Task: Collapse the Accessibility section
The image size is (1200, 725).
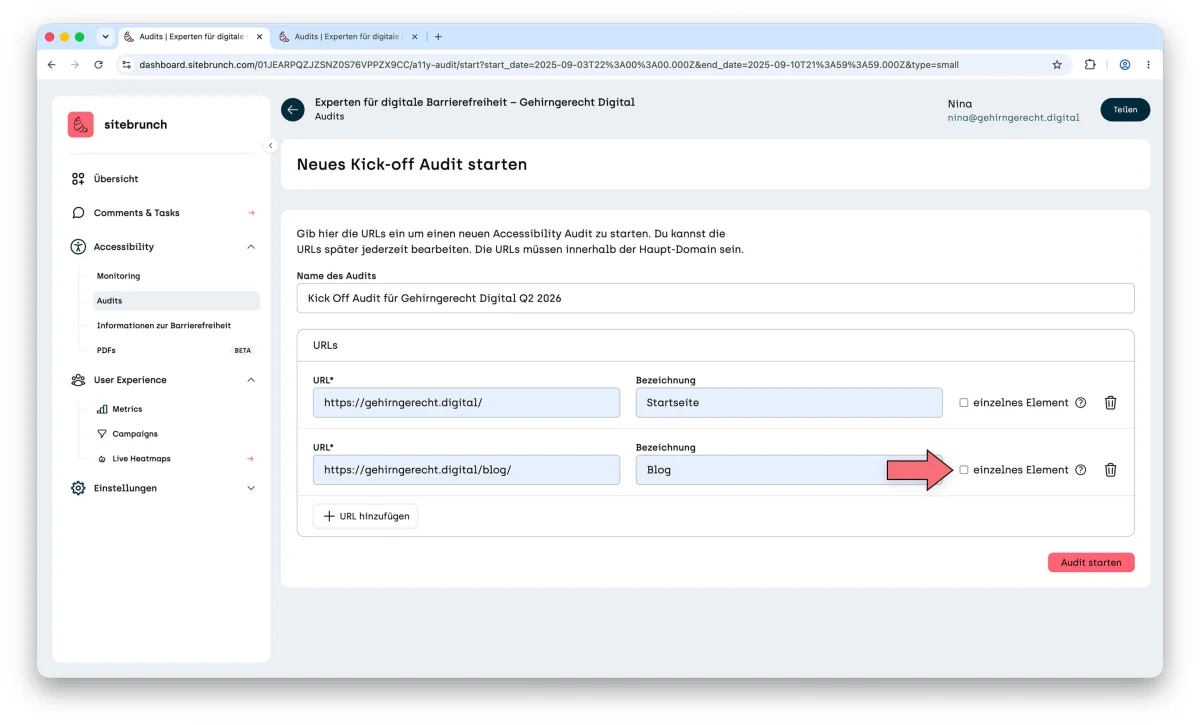Action: (251, 247)
